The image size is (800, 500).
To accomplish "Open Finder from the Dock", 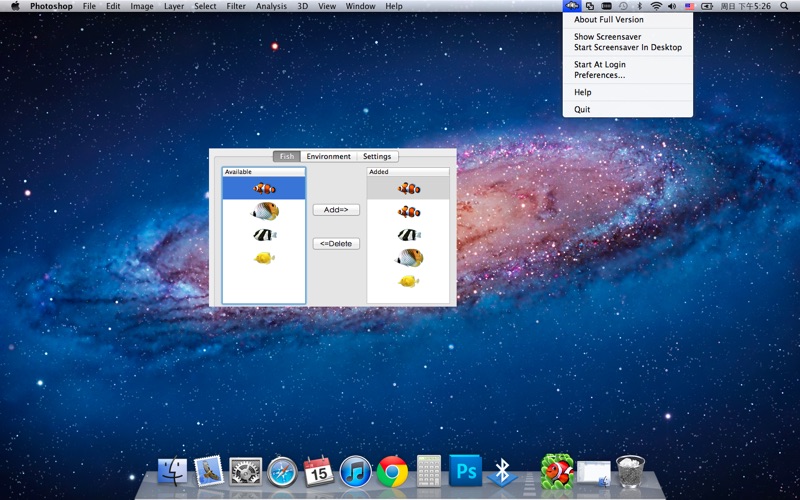I will pyautogui.click(x=172, y=470).
